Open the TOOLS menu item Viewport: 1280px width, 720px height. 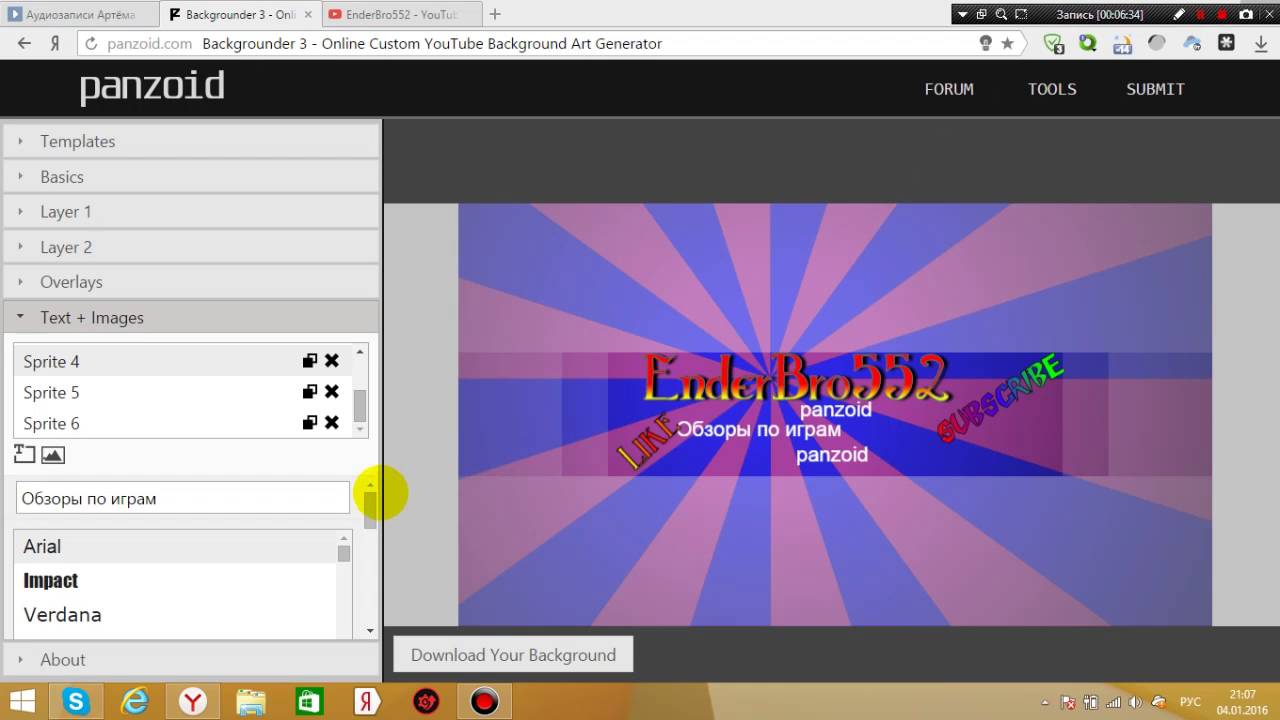coord(1052,89)
